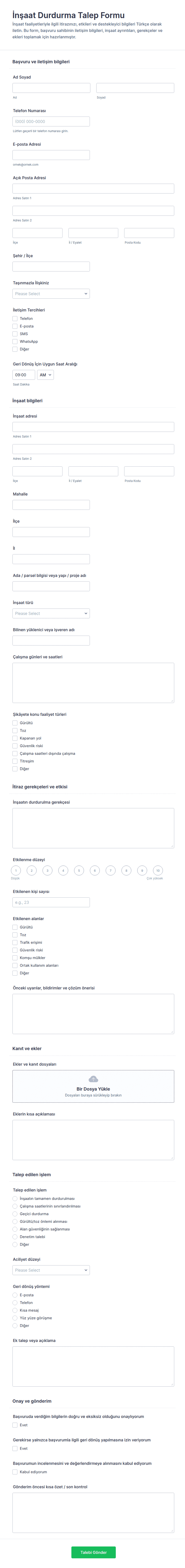Click the cloud upload icon
Image resolution: width=185 pixels, height=1568 pixels.
(93, 1079)
